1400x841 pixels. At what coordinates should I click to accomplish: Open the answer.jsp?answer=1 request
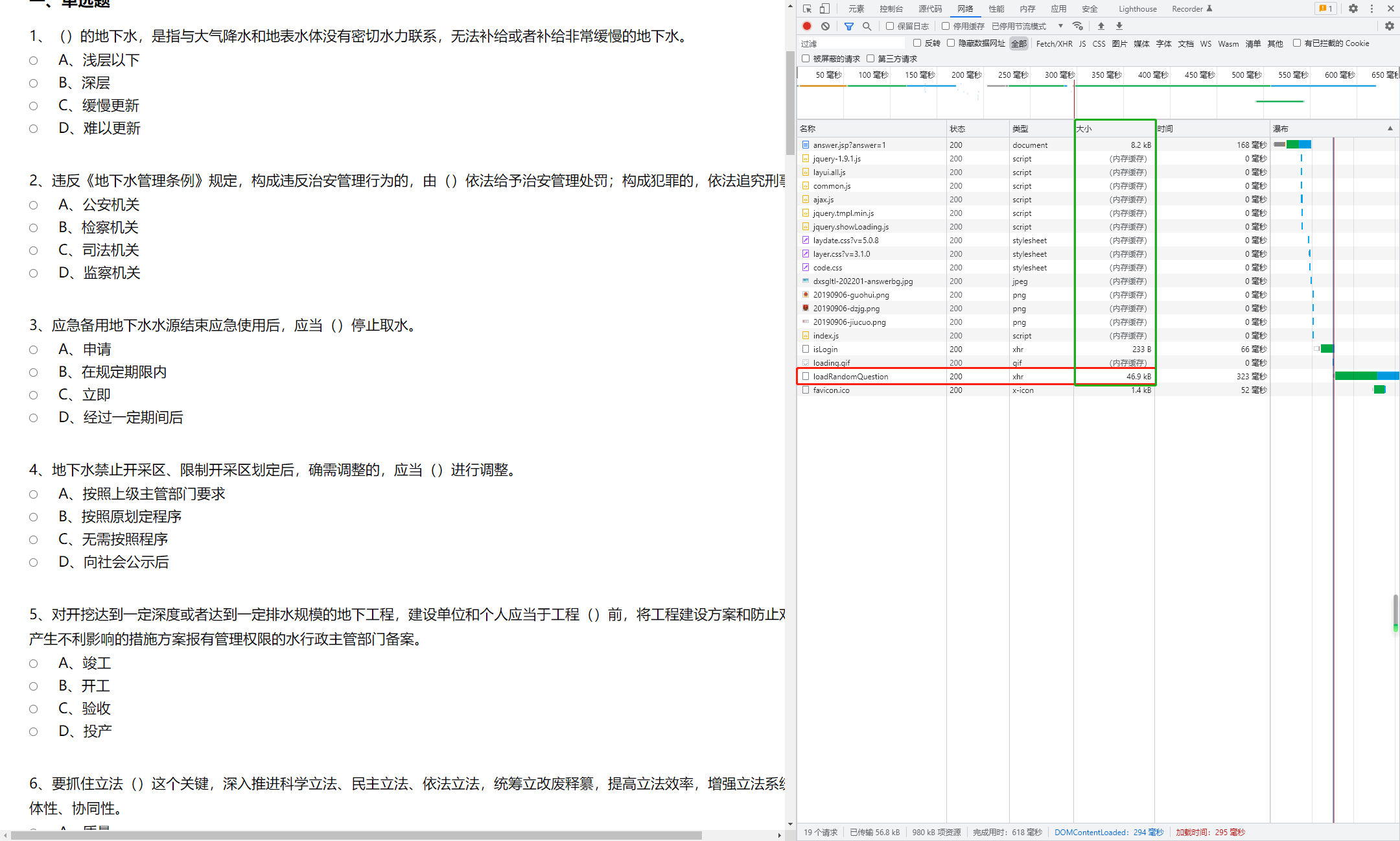tap(850, 145)
